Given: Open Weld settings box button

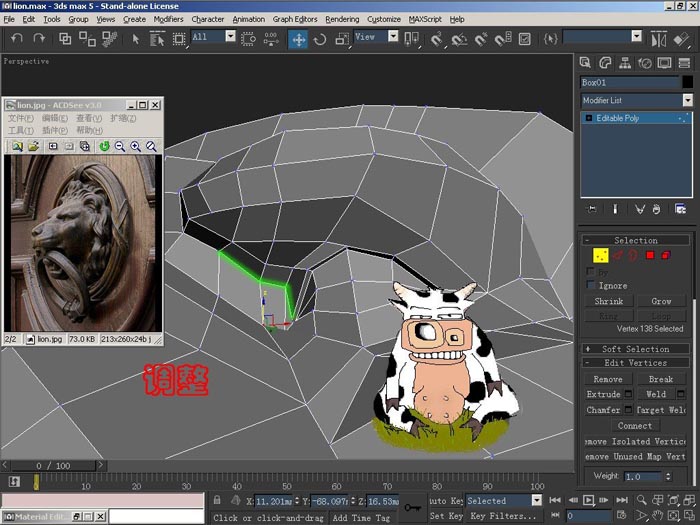Looking at the screenshot, I should (681, 394).
